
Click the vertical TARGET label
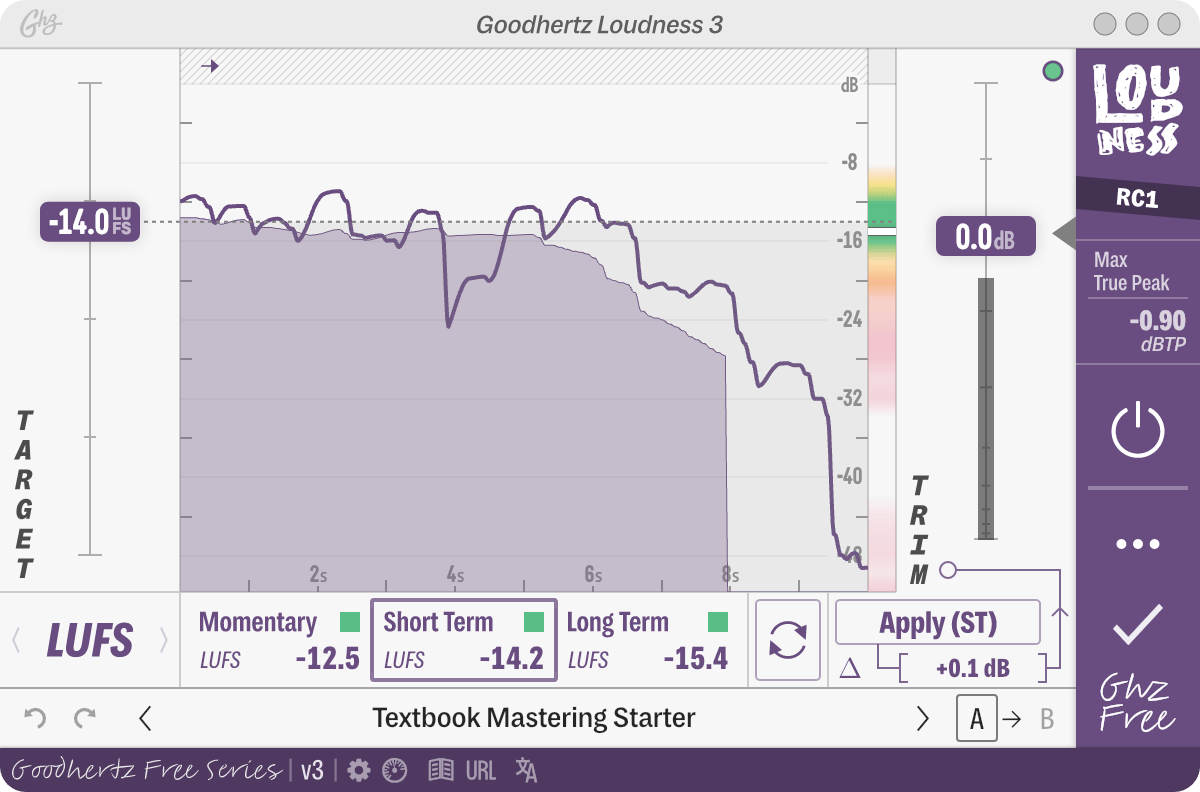[x=25, y=494]
